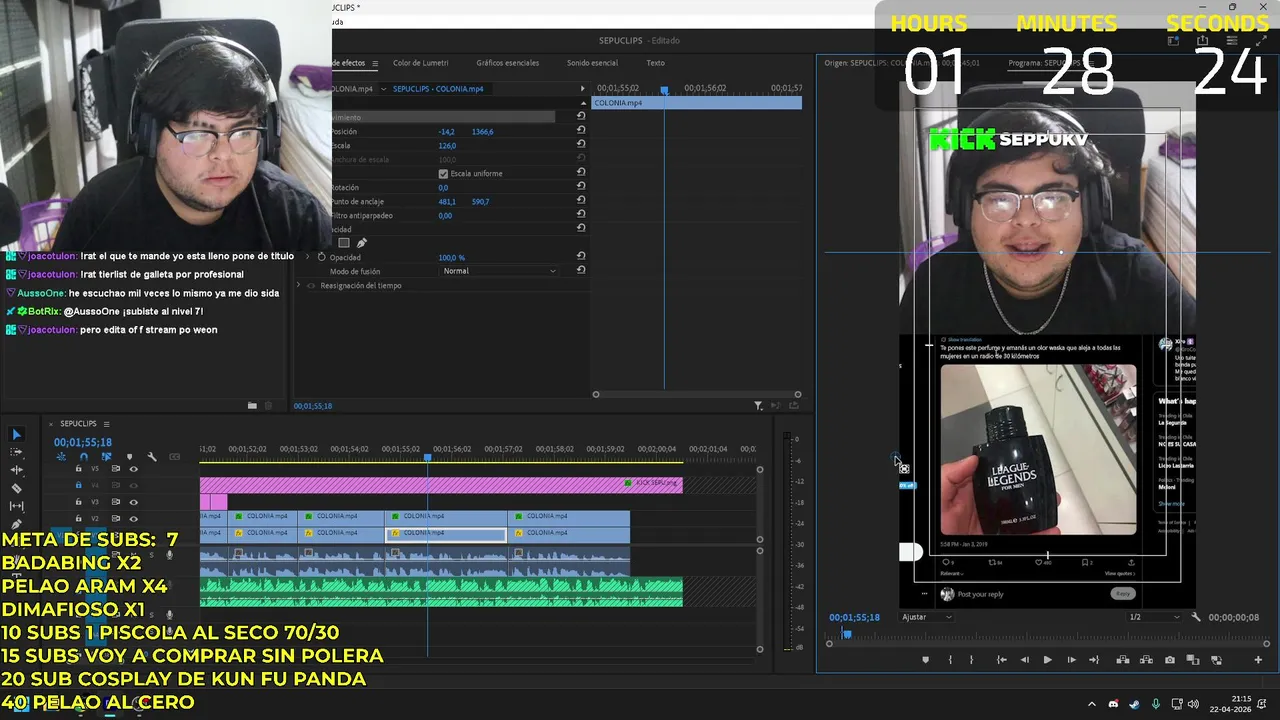
Task: Click the Extract button
Action: pyautogui.click(x=1145, y=660)
